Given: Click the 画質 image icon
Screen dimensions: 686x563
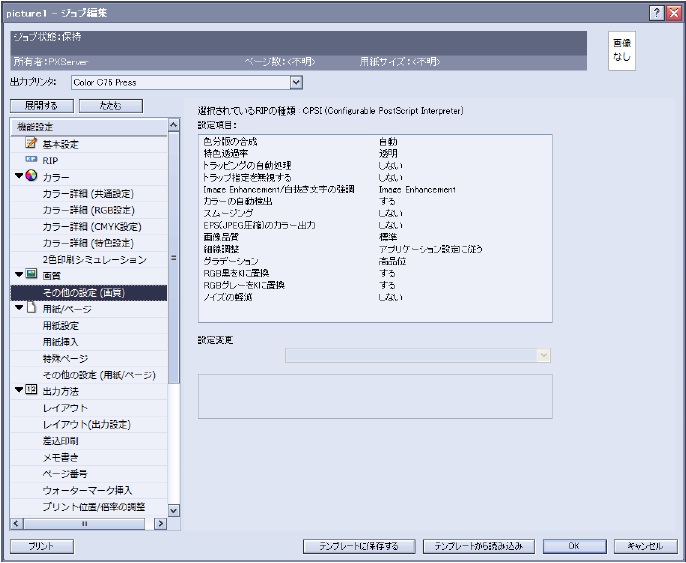Looking at the screenshot, I should coord(31,275).
